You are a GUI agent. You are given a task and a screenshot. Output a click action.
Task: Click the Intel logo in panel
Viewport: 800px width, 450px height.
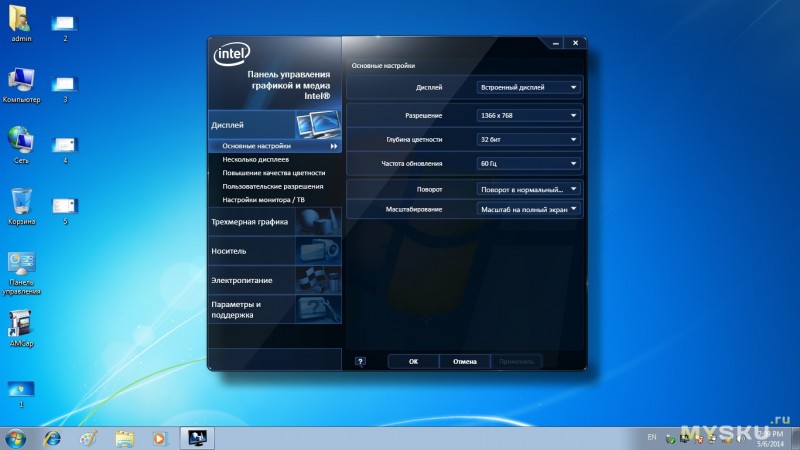point(232,54)
